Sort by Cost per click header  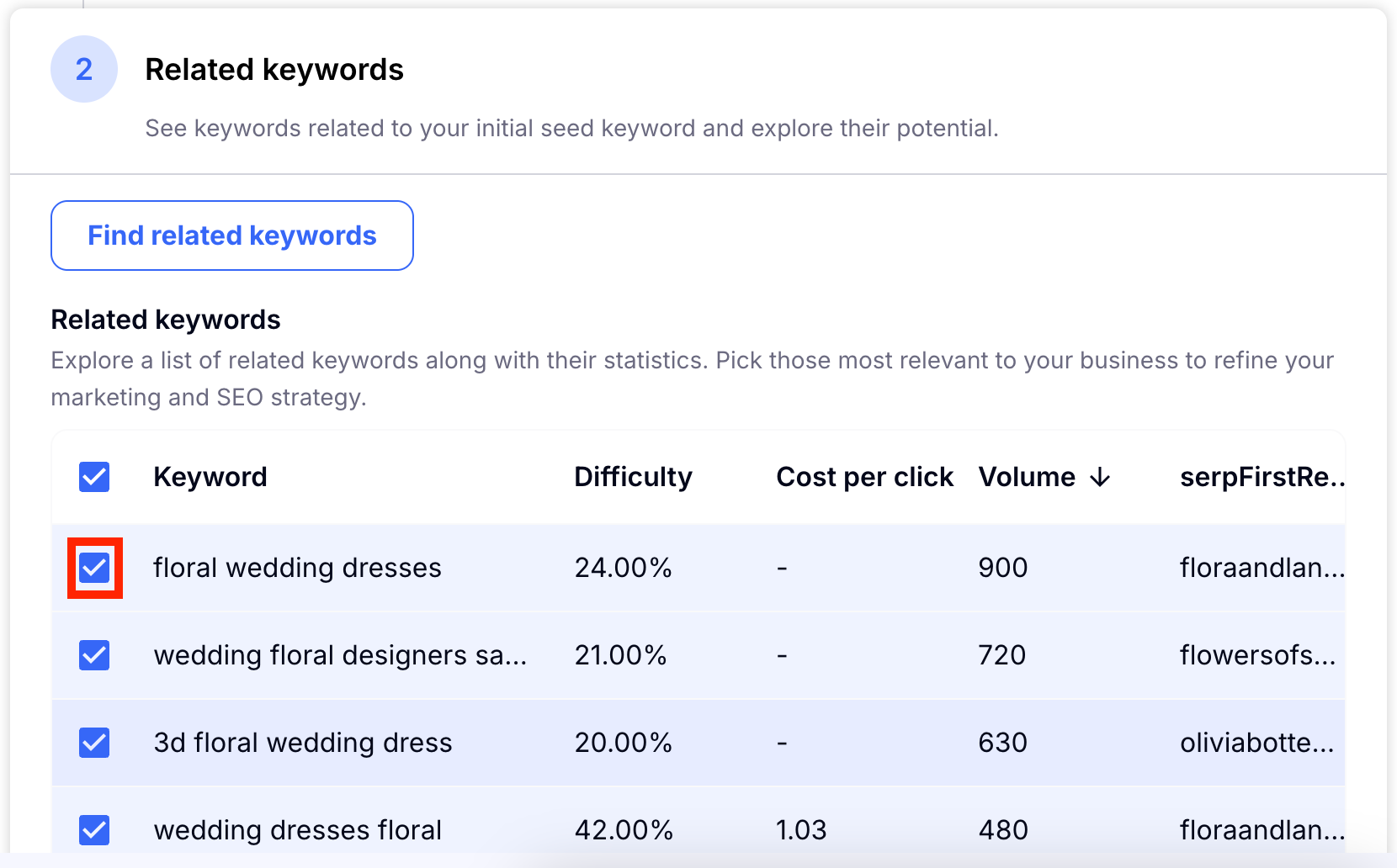click(864, 477)
